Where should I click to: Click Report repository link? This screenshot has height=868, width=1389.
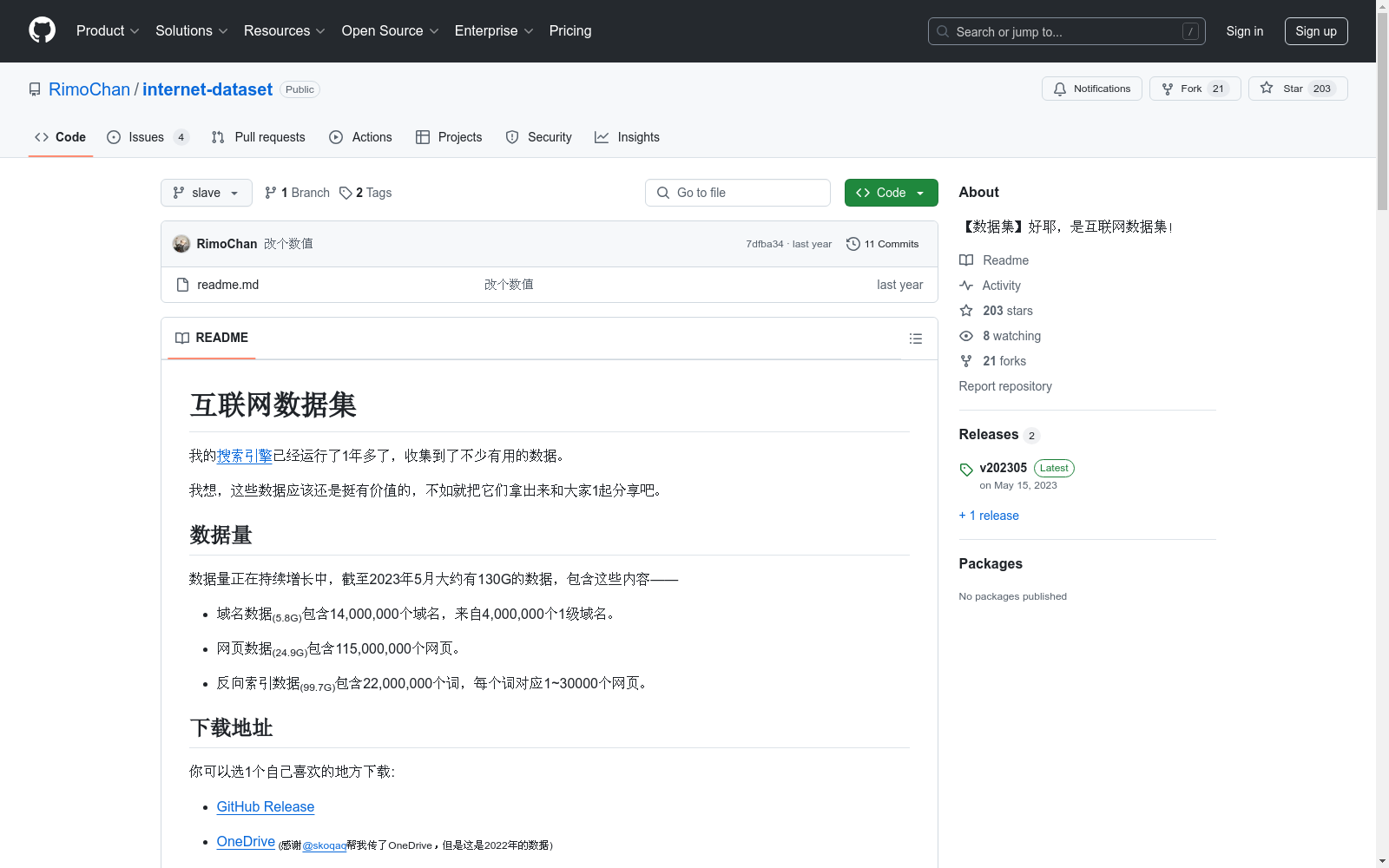point(1005,386)
